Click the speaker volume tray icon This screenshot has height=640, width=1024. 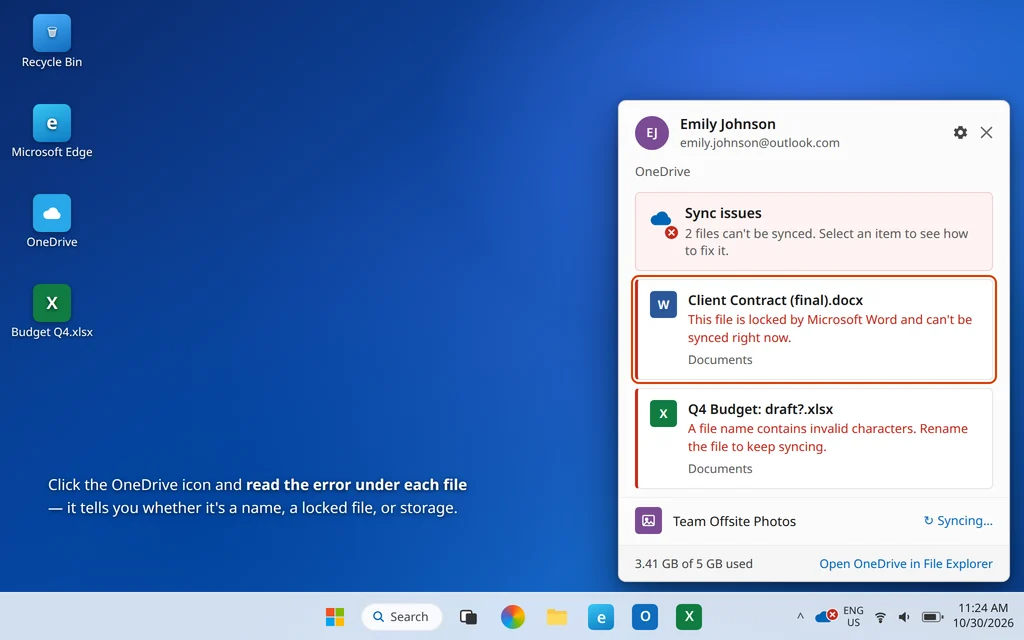[904, 617]
